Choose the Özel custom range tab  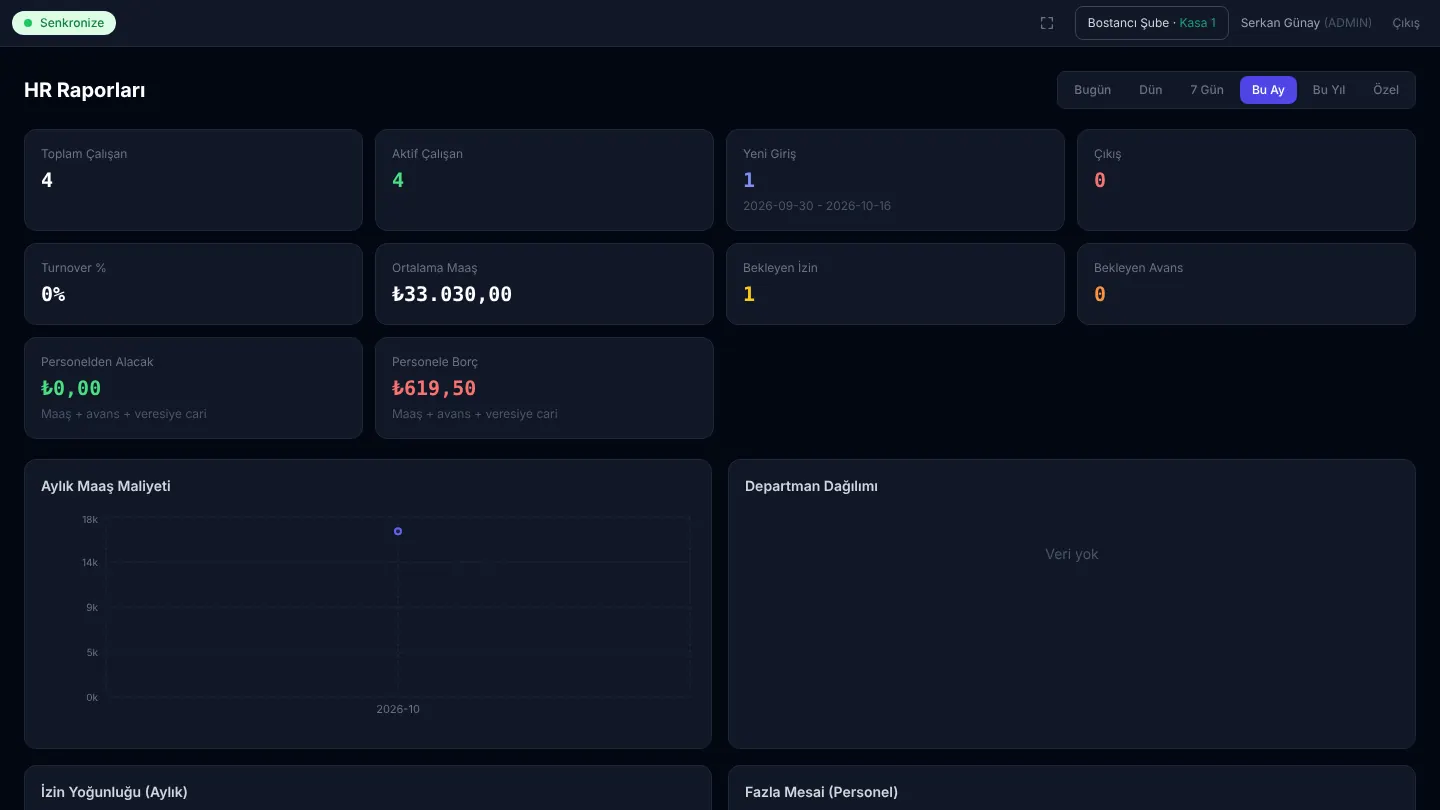pyautogui.click(x=1386, y=90)
